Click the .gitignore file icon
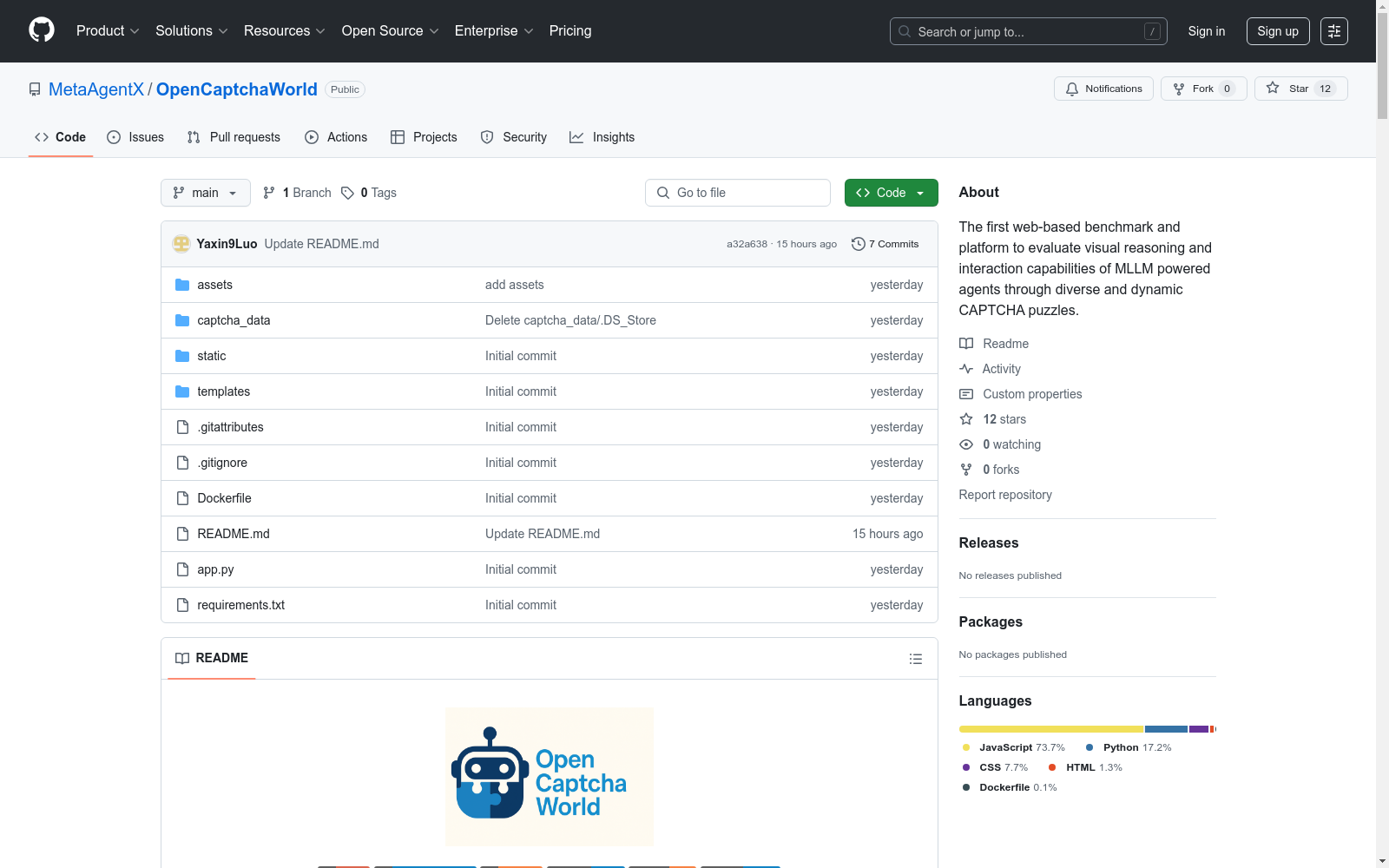The image size is (1389, 868). tap(182, 463)
